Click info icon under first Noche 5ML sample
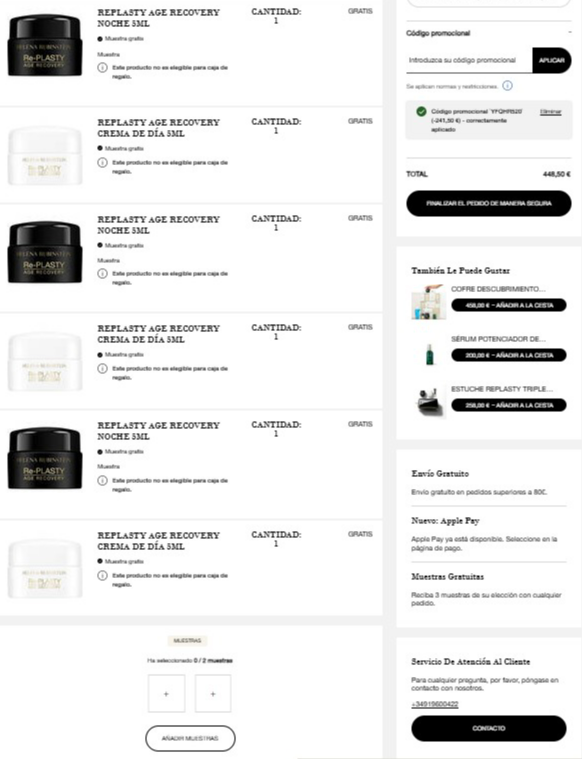Viewport: 582px width, 759px height. tap(102, 68)
